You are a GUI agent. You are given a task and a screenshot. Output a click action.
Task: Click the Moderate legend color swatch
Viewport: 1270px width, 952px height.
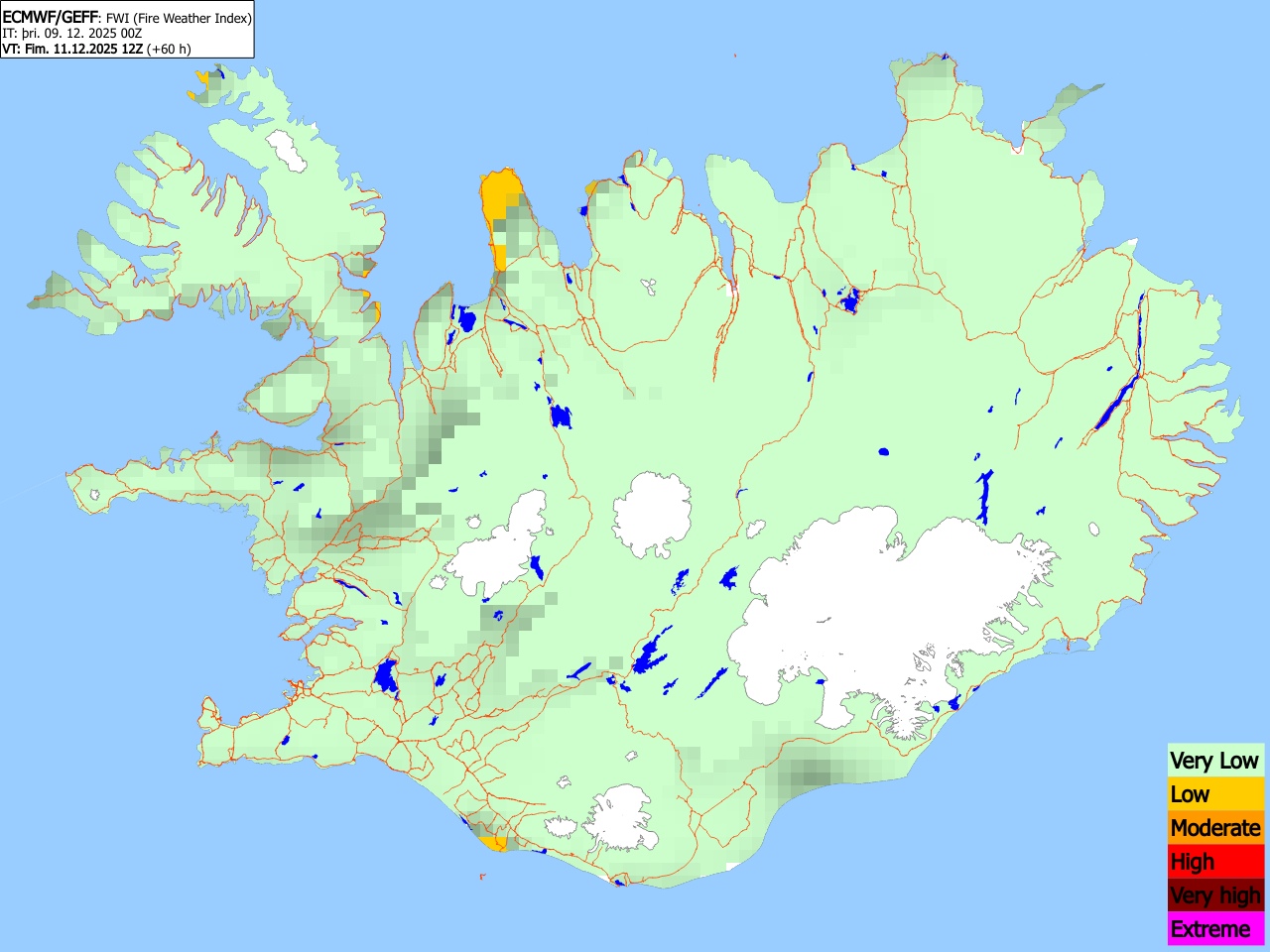[x=1215, y=828]
